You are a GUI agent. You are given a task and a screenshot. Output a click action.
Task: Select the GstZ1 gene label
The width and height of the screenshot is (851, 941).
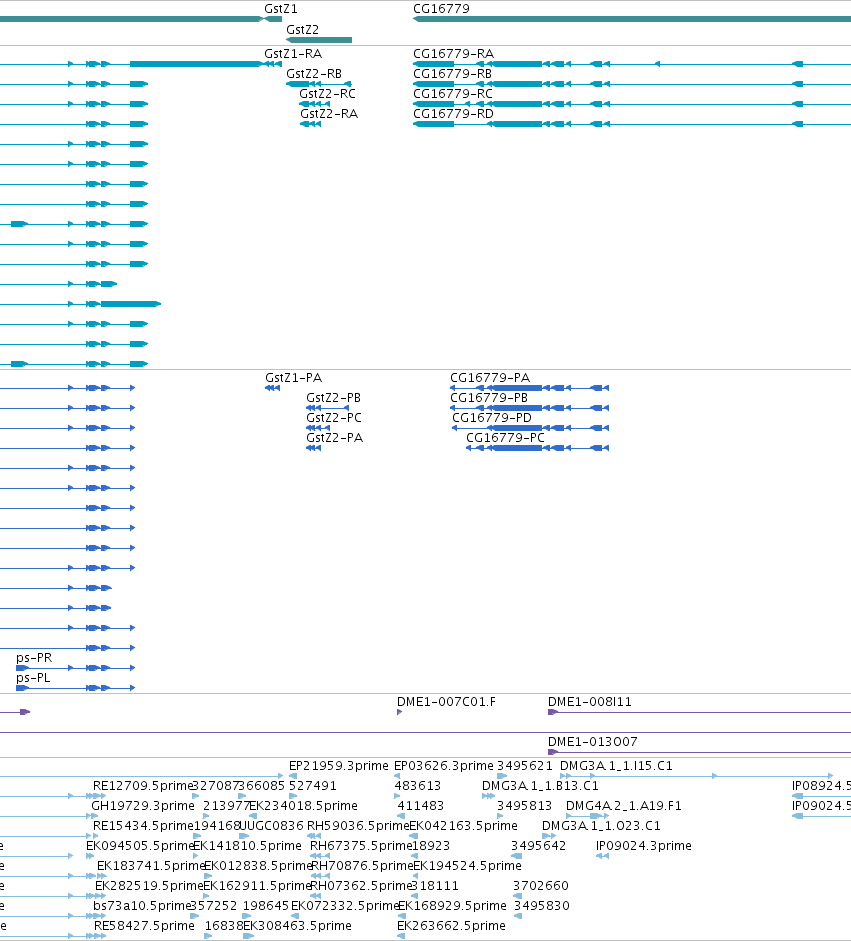coord(281,9)
